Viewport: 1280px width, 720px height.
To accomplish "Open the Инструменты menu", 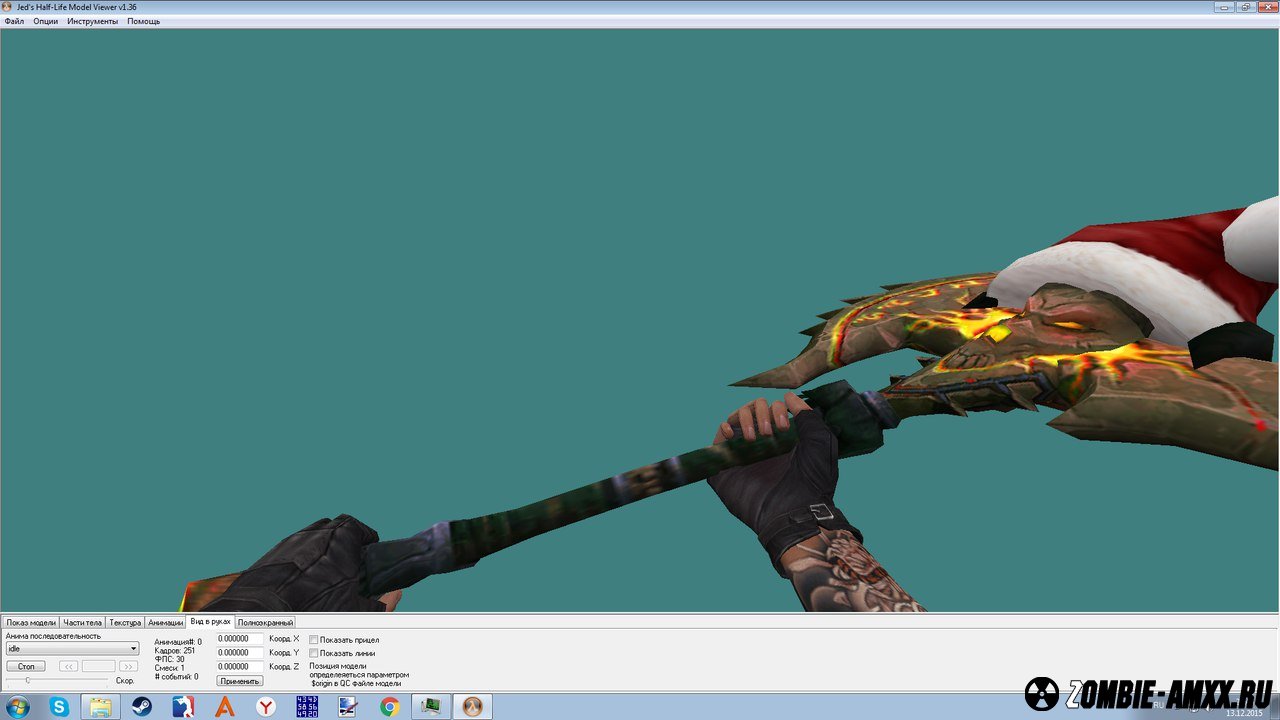I will [92, 21].
